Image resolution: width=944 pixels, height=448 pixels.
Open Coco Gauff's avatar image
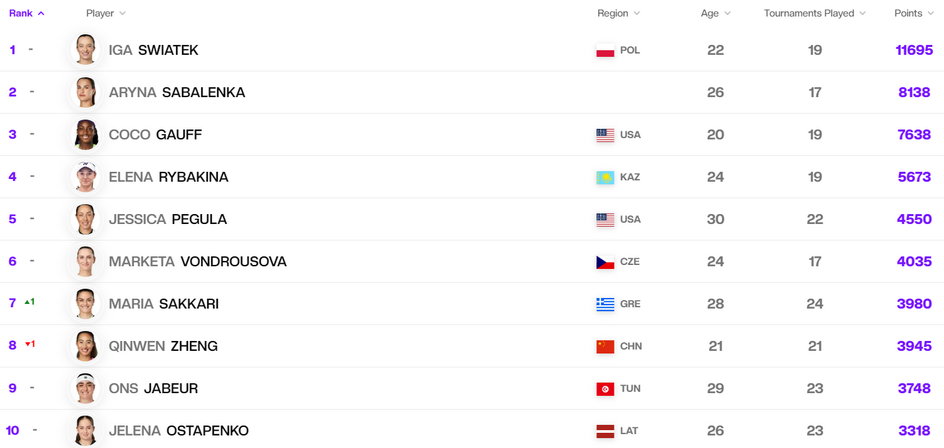click(x=85, y=134)
